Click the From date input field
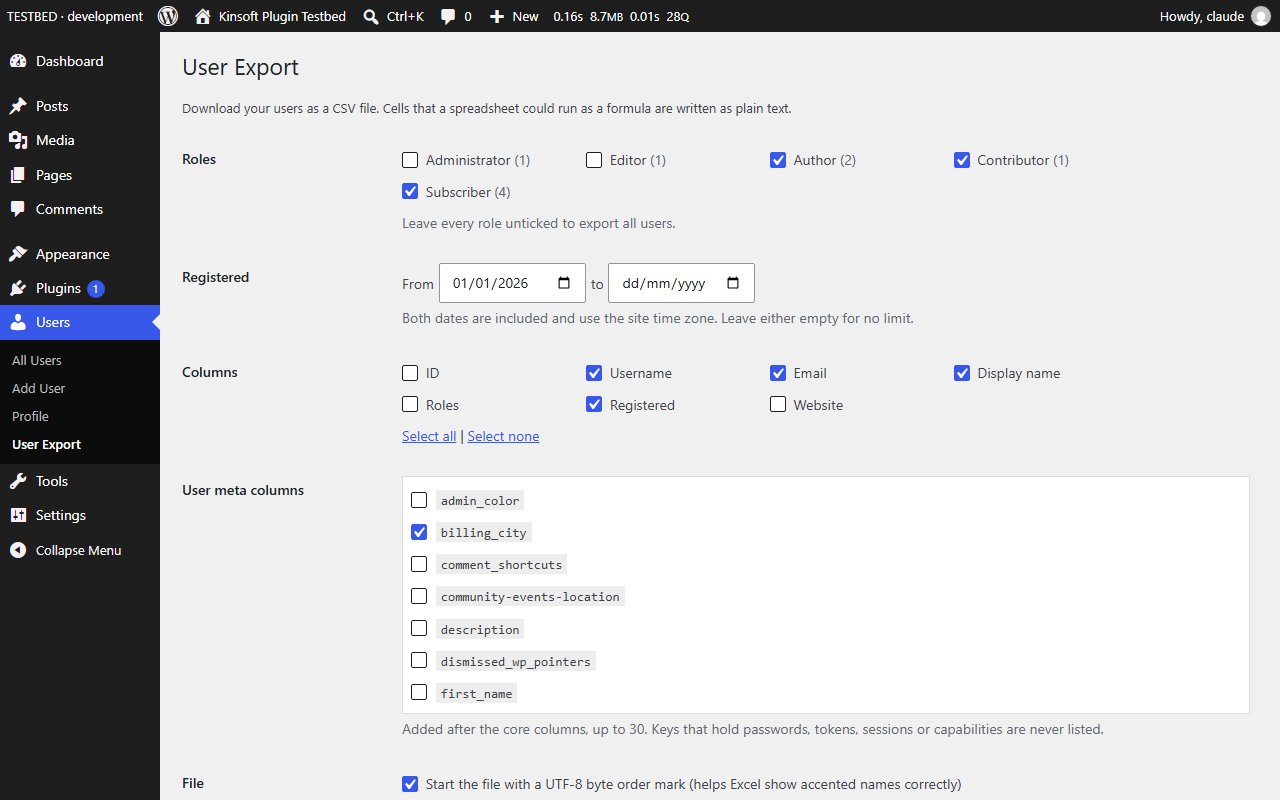Image resolution: width=1280 pixels, height=800 pixels. tap(512, 283)
